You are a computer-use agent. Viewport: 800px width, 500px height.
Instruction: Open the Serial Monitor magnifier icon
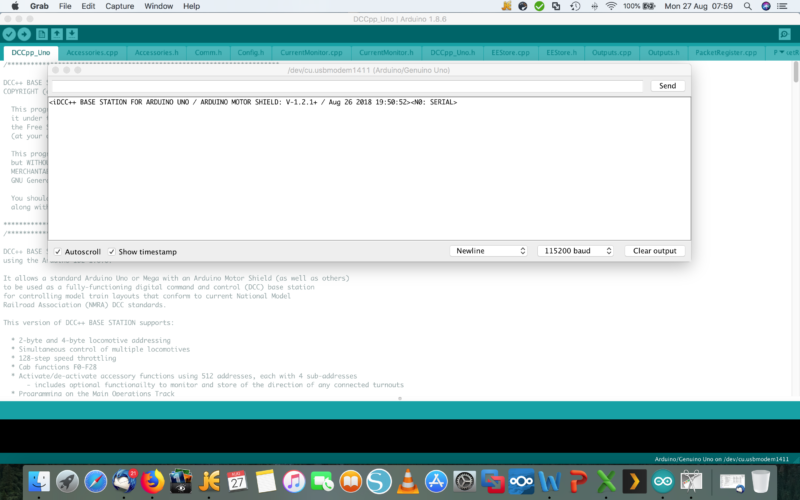coord(785,34)
